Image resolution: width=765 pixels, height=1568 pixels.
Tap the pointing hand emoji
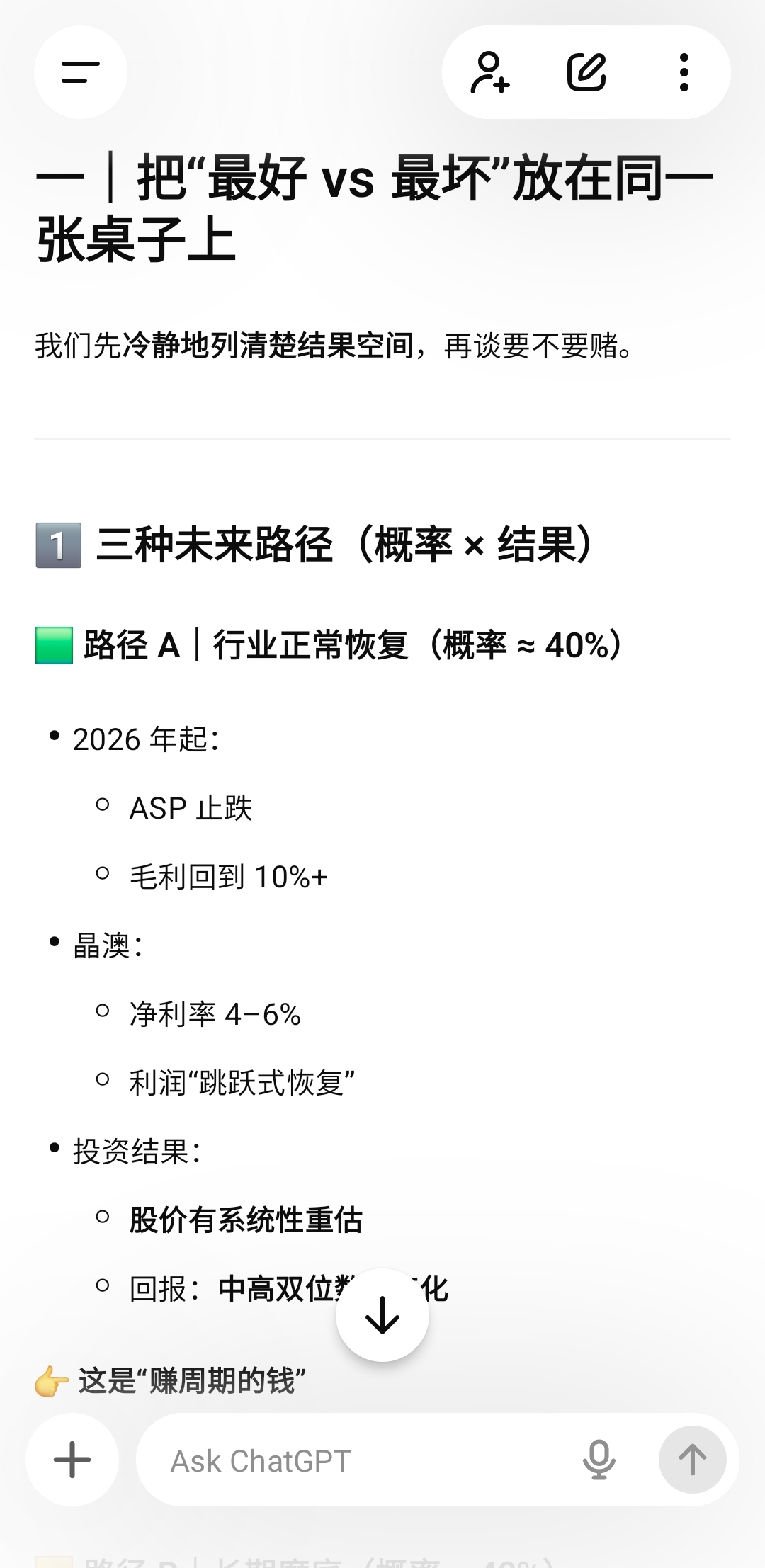tap(51, 1382)
